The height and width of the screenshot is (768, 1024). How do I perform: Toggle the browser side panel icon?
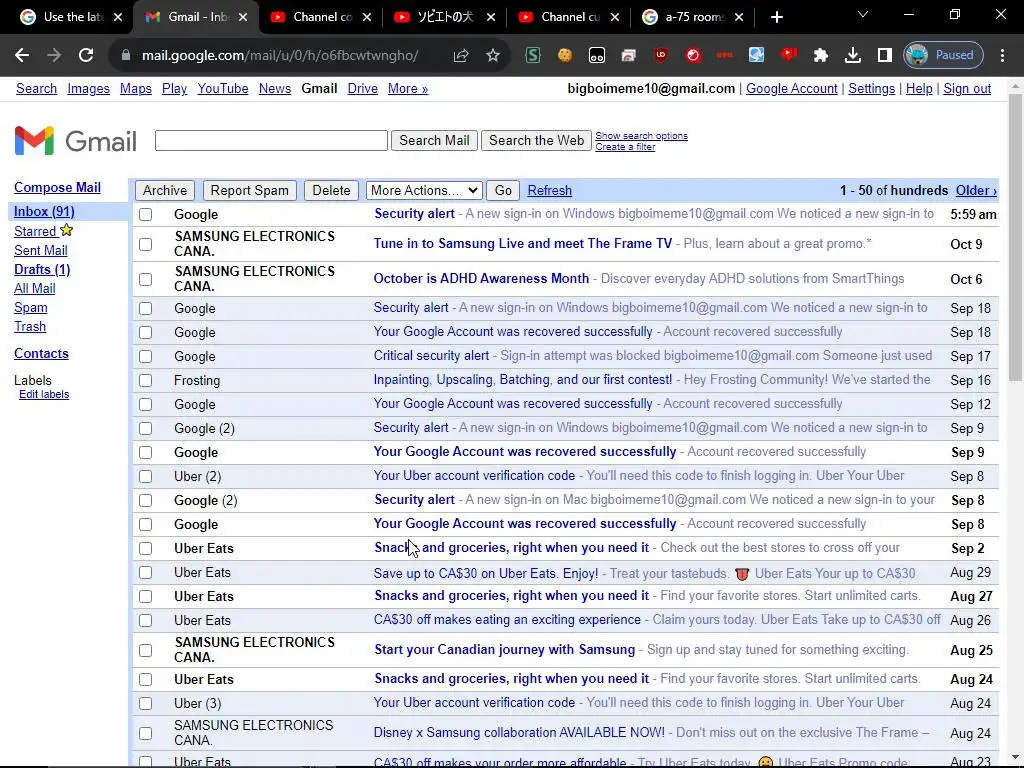(885, 56)
